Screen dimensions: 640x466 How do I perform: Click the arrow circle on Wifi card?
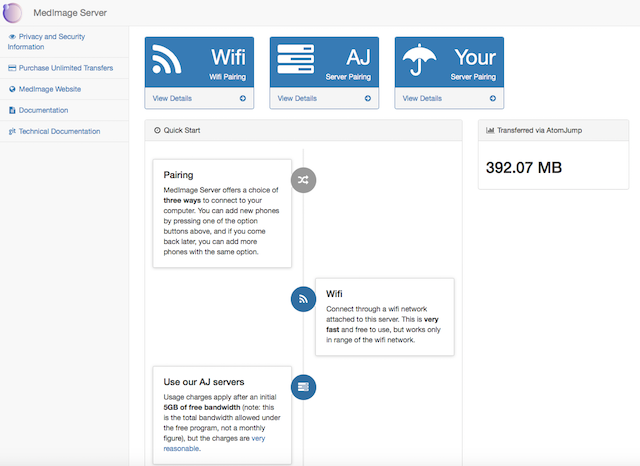pos(243,98)
